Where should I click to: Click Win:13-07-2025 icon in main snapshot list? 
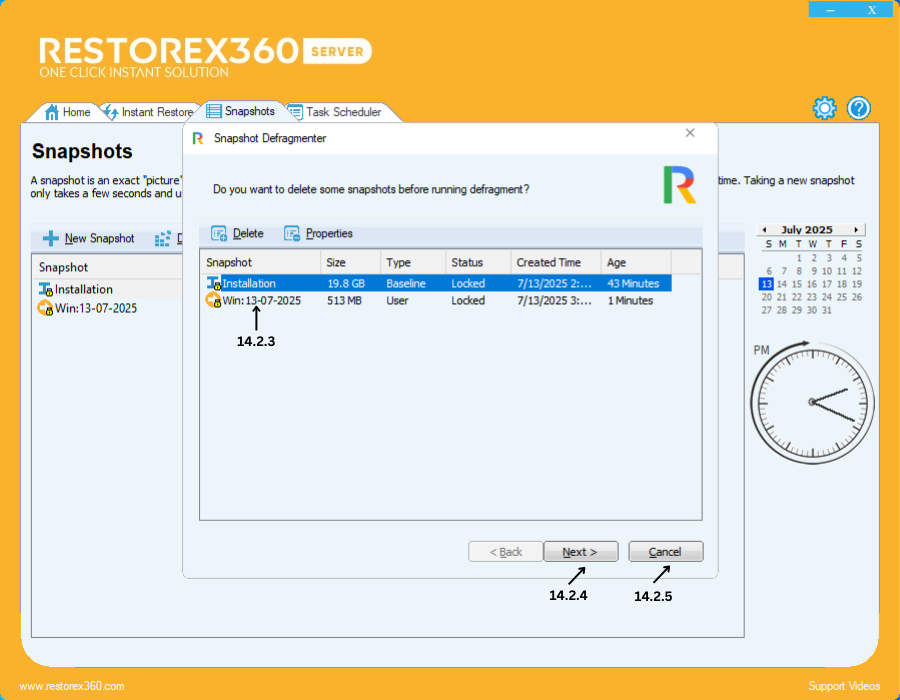tap(45, 308)
